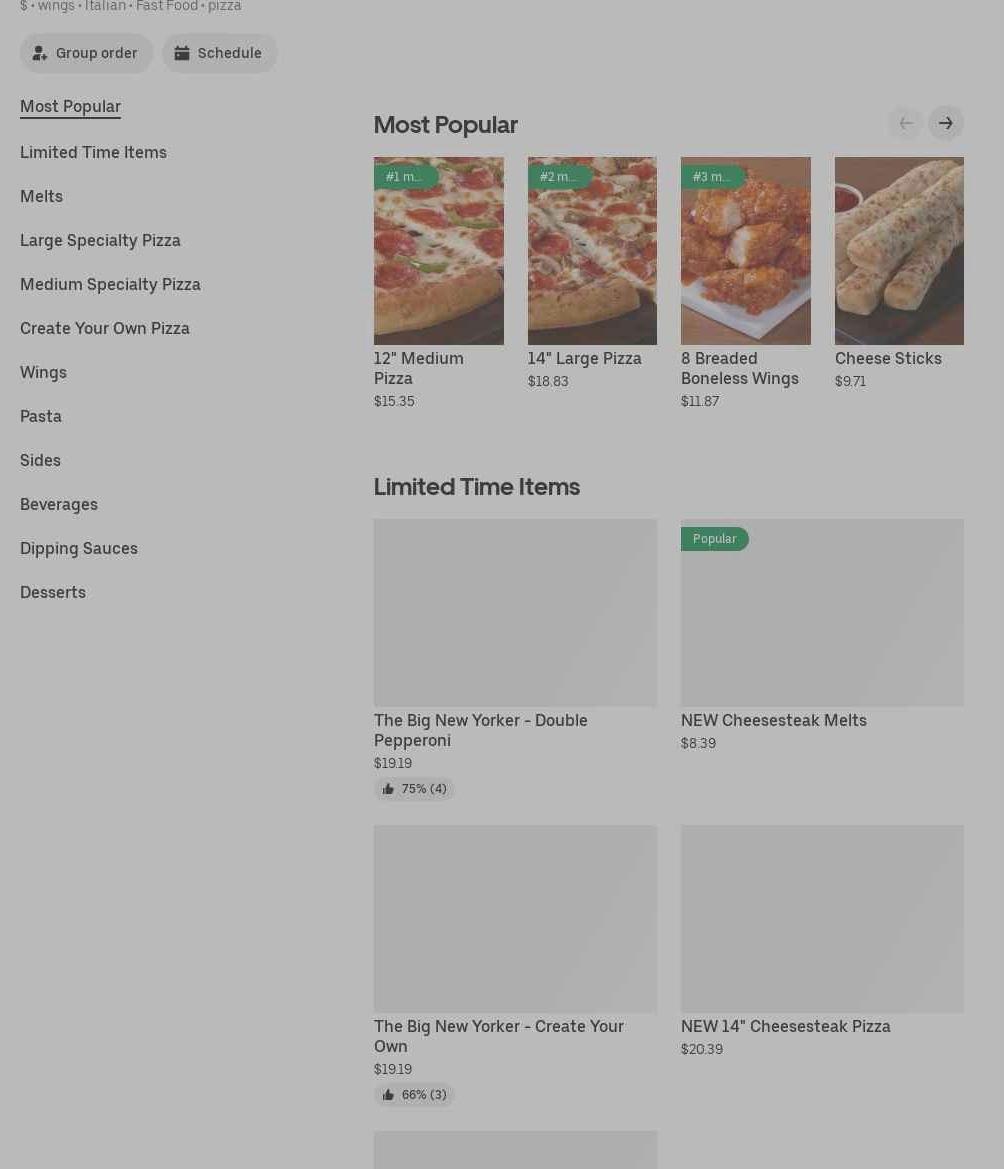Jump to the Desserts section

53,592
